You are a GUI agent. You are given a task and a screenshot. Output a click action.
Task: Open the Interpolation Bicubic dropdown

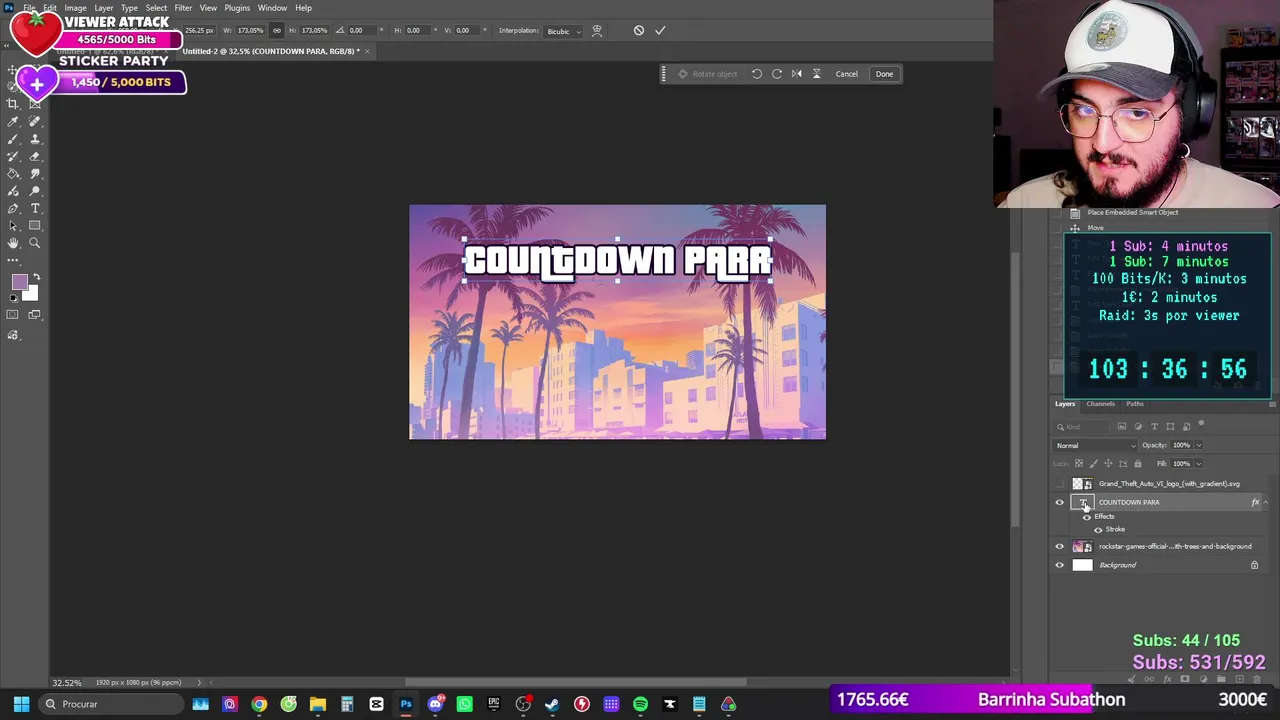(x=564, y=31)
